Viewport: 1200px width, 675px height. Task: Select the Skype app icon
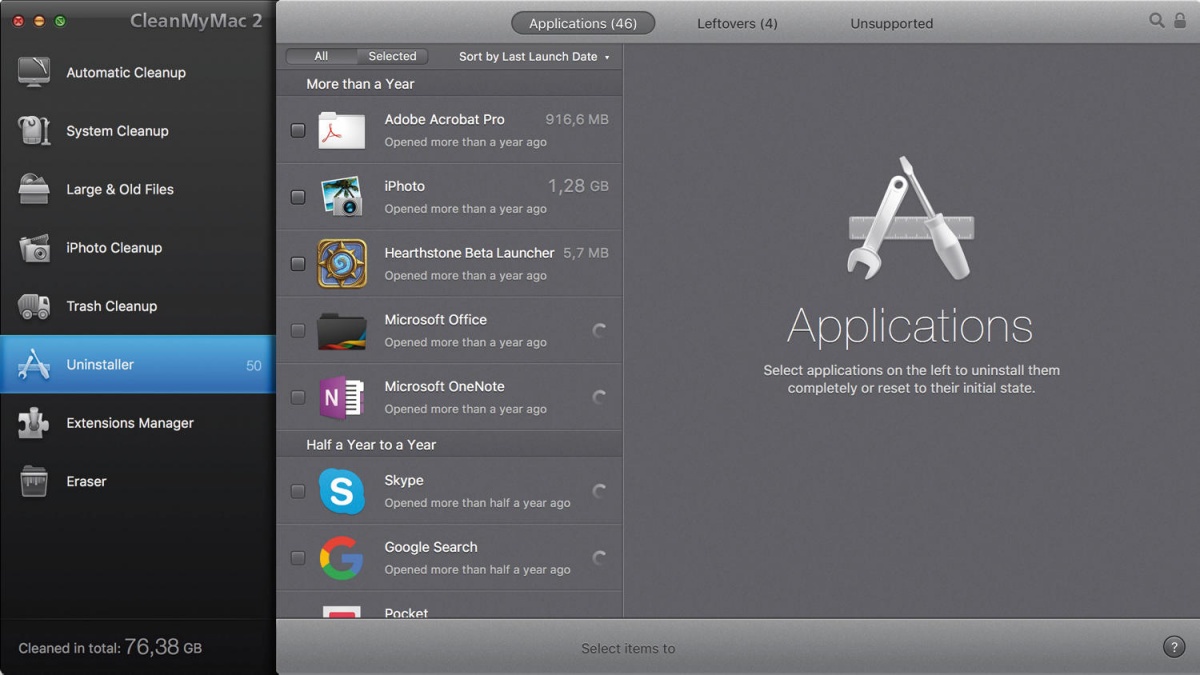coord(342,491)
